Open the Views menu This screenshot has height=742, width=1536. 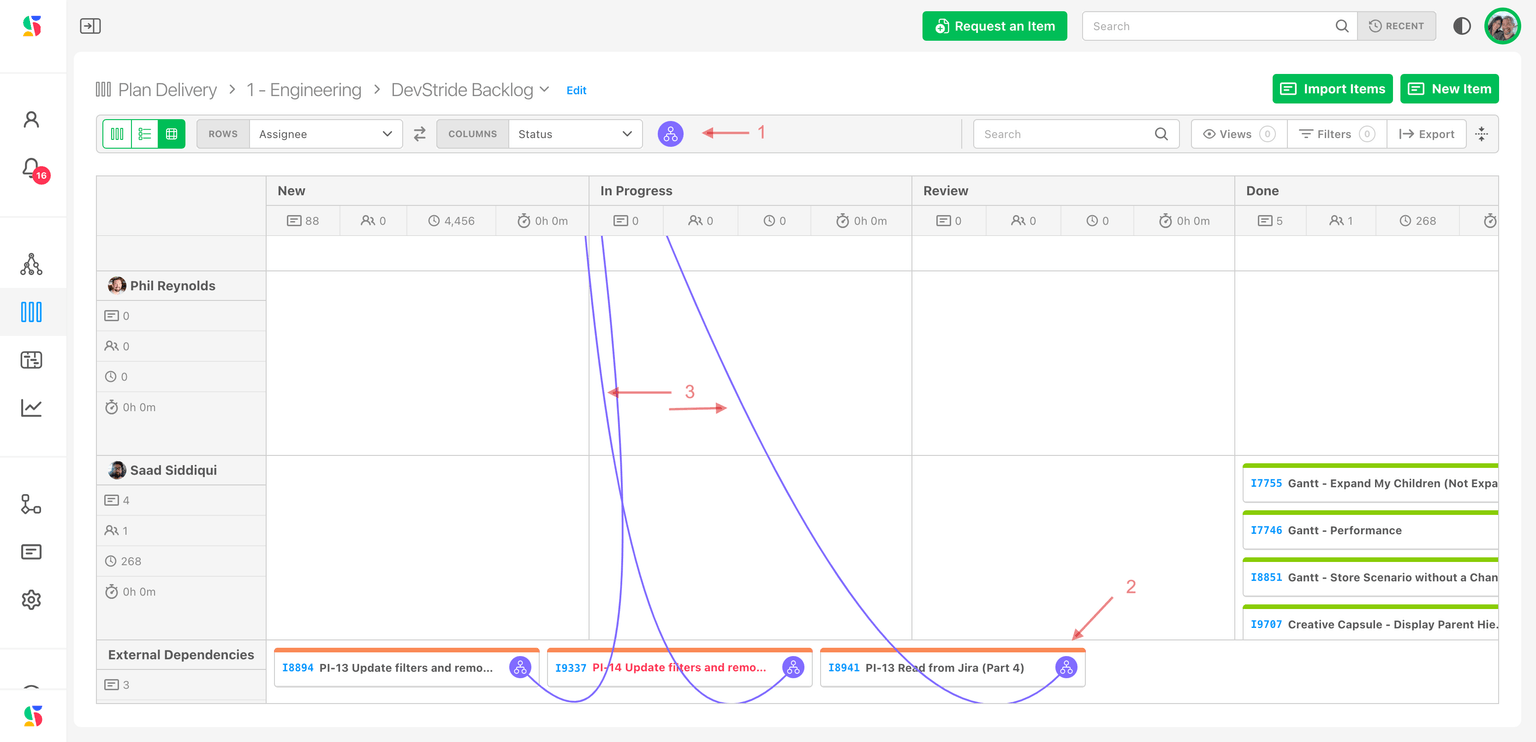click(1238, 134)
